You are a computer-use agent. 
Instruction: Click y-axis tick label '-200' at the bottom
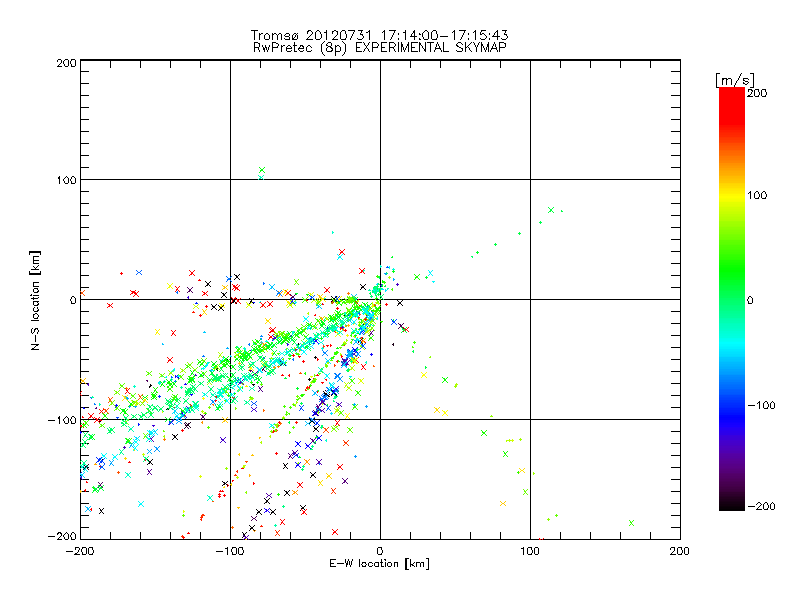[x=62, y=536]
